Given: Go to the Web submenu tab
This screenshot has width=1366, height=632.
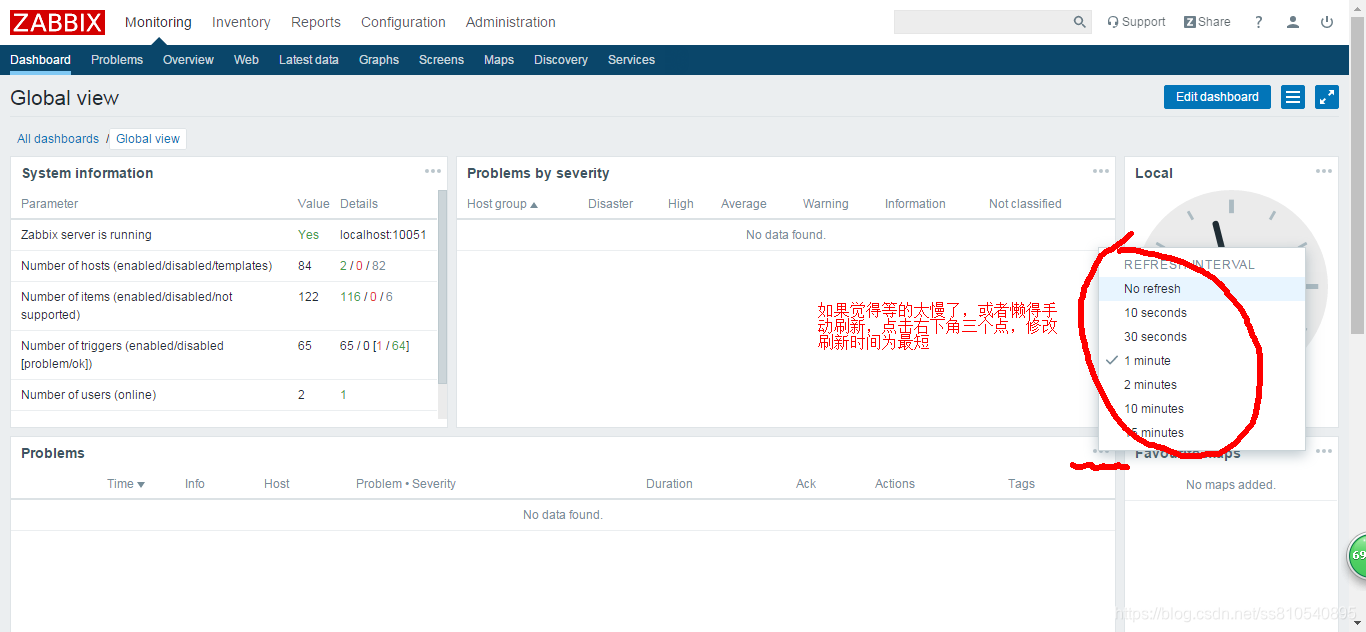Looking at the screenshot, I should pyautogui.click(x=246, y=60).
